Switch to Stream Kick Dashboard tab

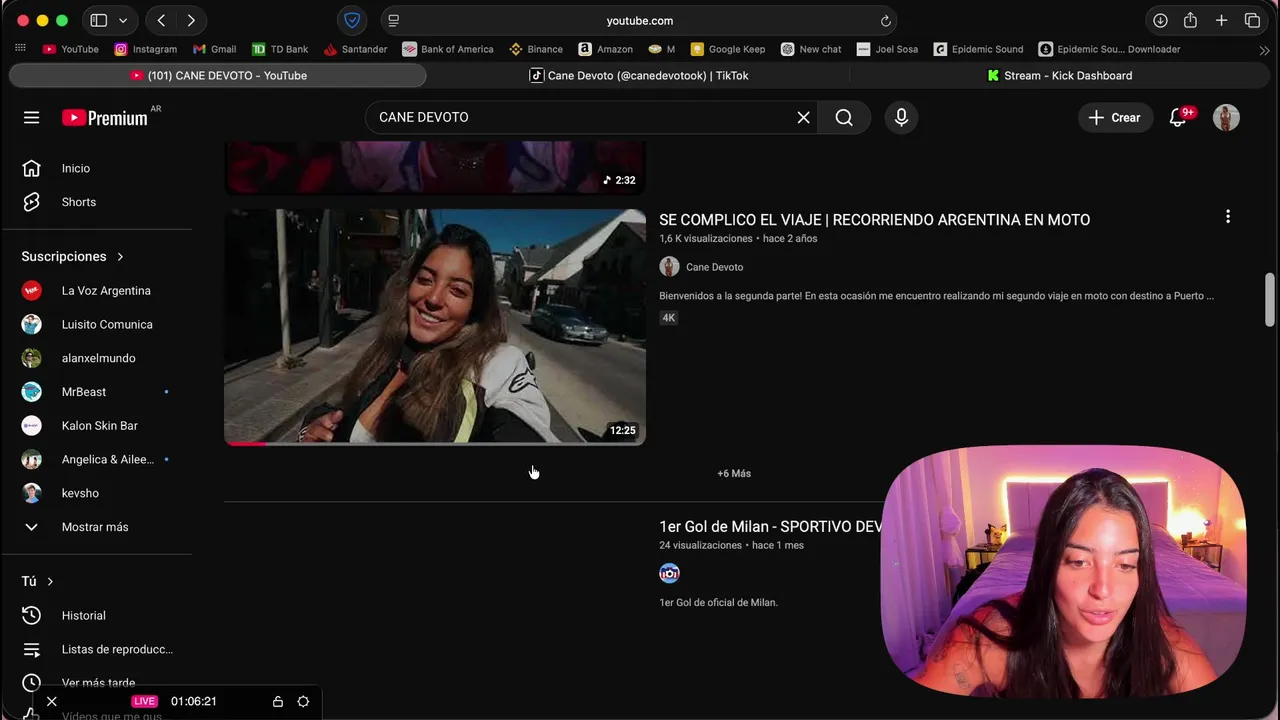(x=1060, y=75)
